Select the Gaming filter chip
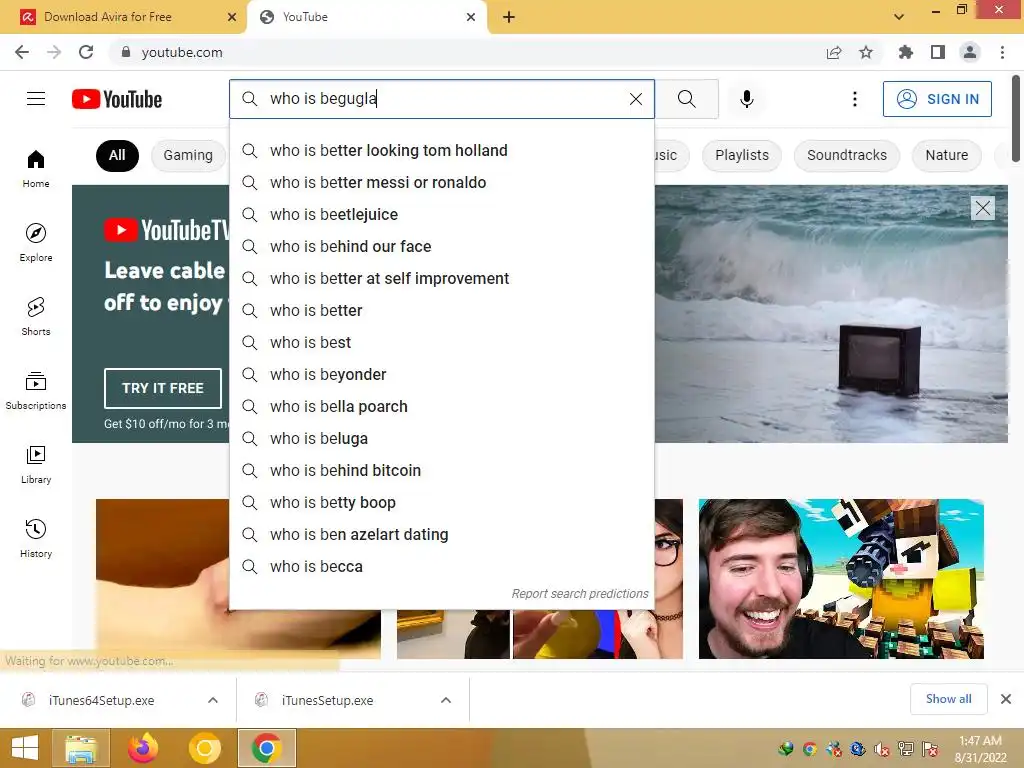 tap(188, 155)
